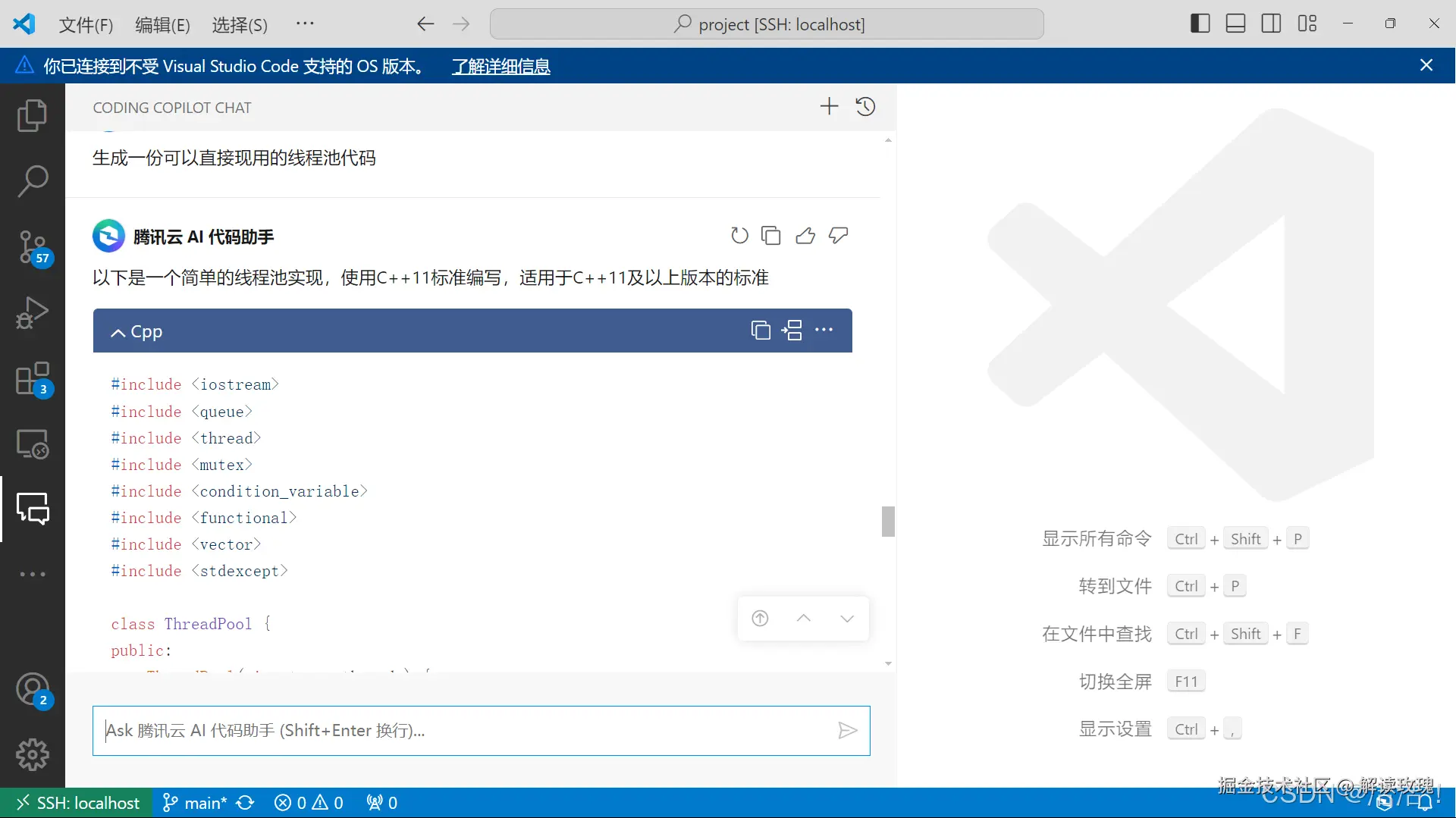Collapse the Cpp code block
This screenshot has height=818, width=1456.
coord(118,332)
